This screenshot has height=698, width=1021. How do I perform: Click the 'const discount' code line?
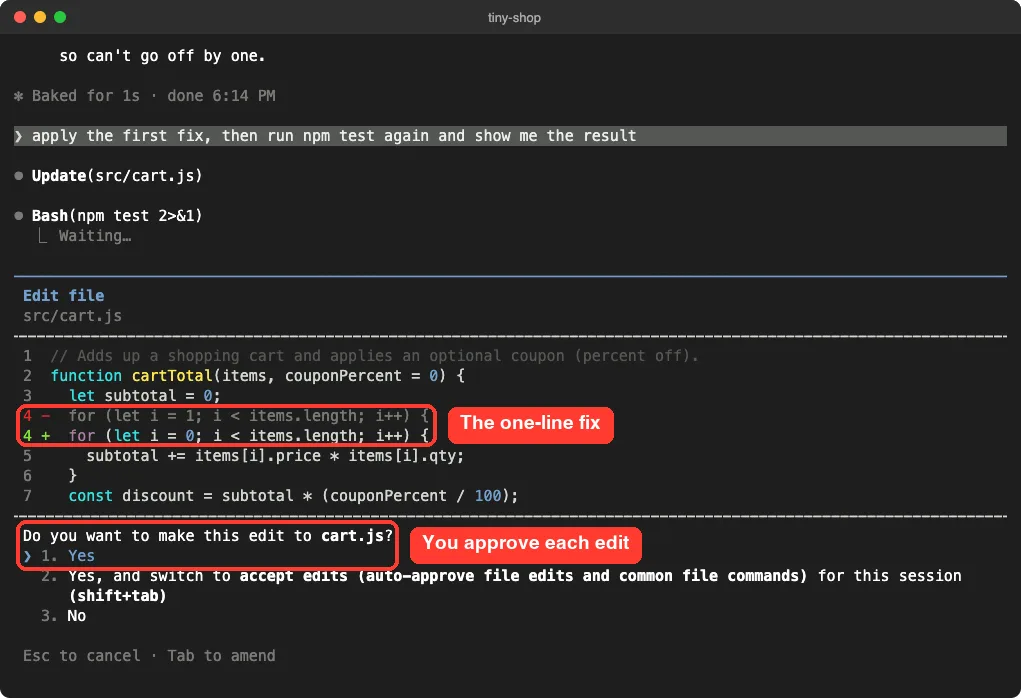[293, 496]
